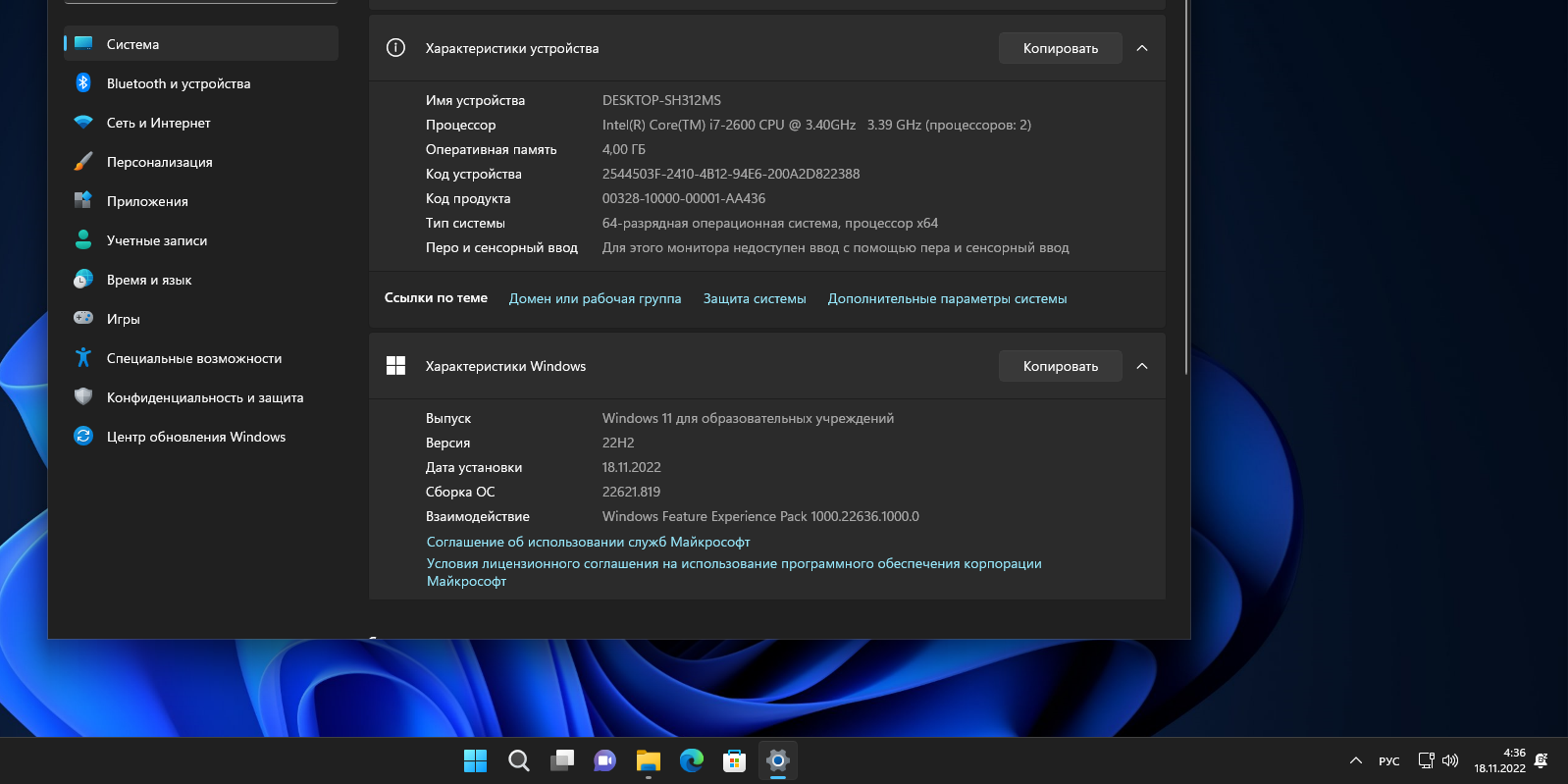Viewport: 1568px width, 784px height.
Task: Open the Защита системы link
Action: point(755,298)
